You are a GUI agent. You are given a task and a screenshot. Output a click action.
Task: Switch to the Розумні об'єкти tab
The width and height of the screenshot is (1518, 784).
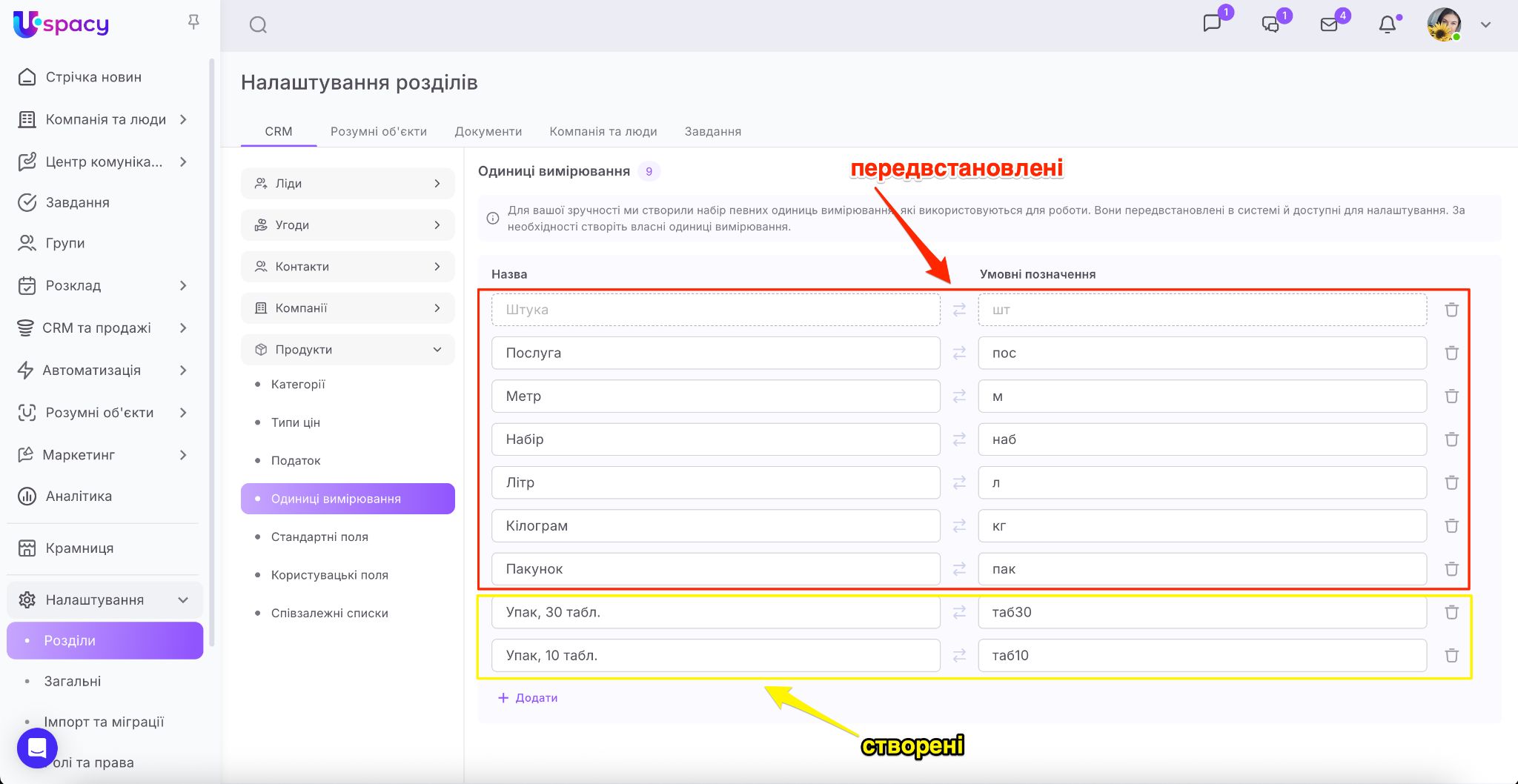(x=378, y=131)
